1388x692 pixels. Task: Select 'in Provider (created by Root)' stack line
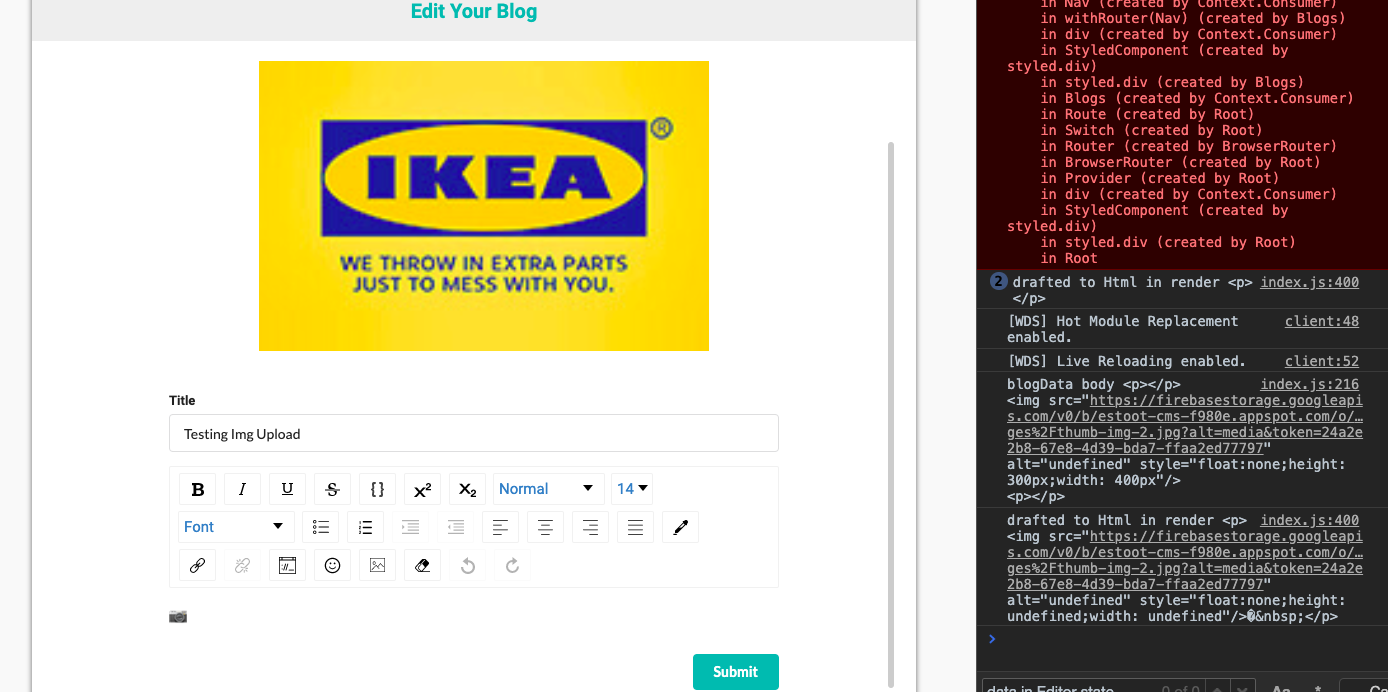(x=1160, y=178)
